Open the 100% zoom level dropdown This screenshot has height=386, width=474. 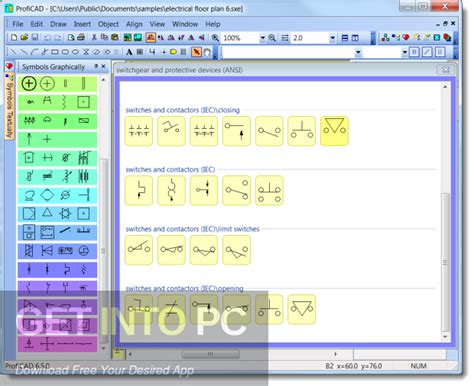point(263,38)
